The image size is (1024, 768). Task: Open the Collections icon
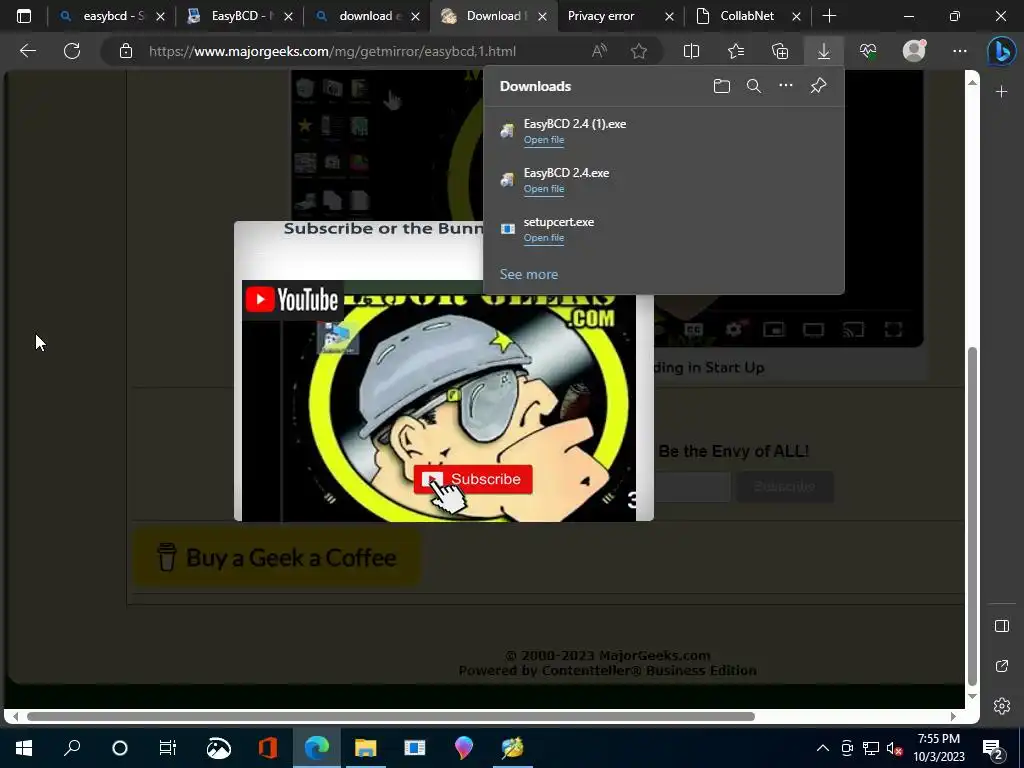point(780,51)
